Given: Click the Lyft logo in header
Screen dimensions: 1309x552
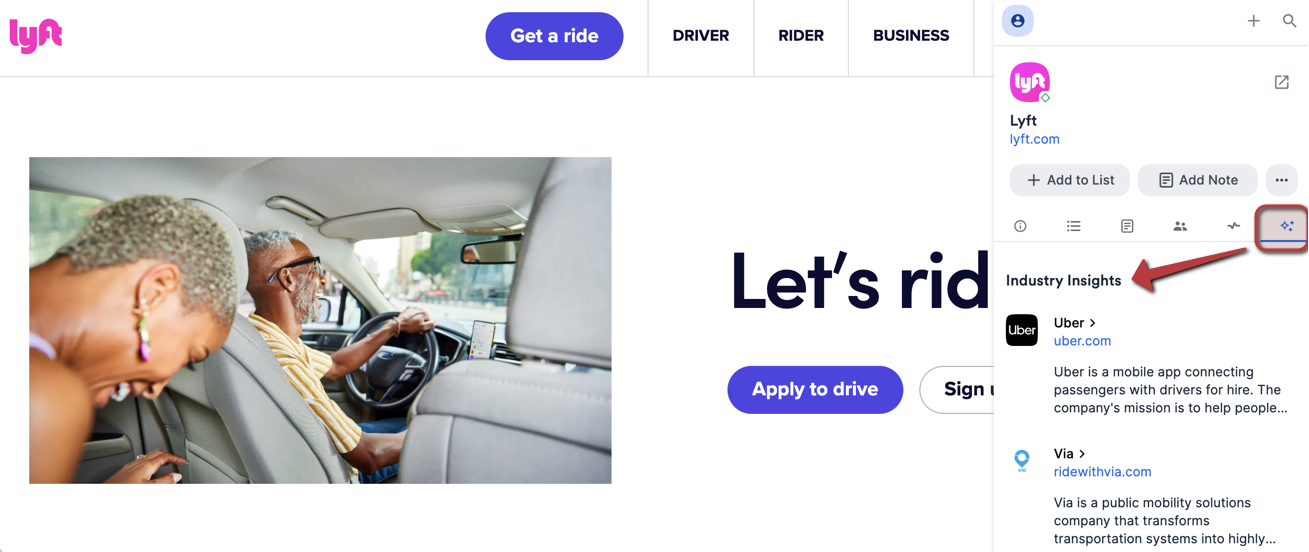Looking at the screenshot, I should click(x=36, y=36).
